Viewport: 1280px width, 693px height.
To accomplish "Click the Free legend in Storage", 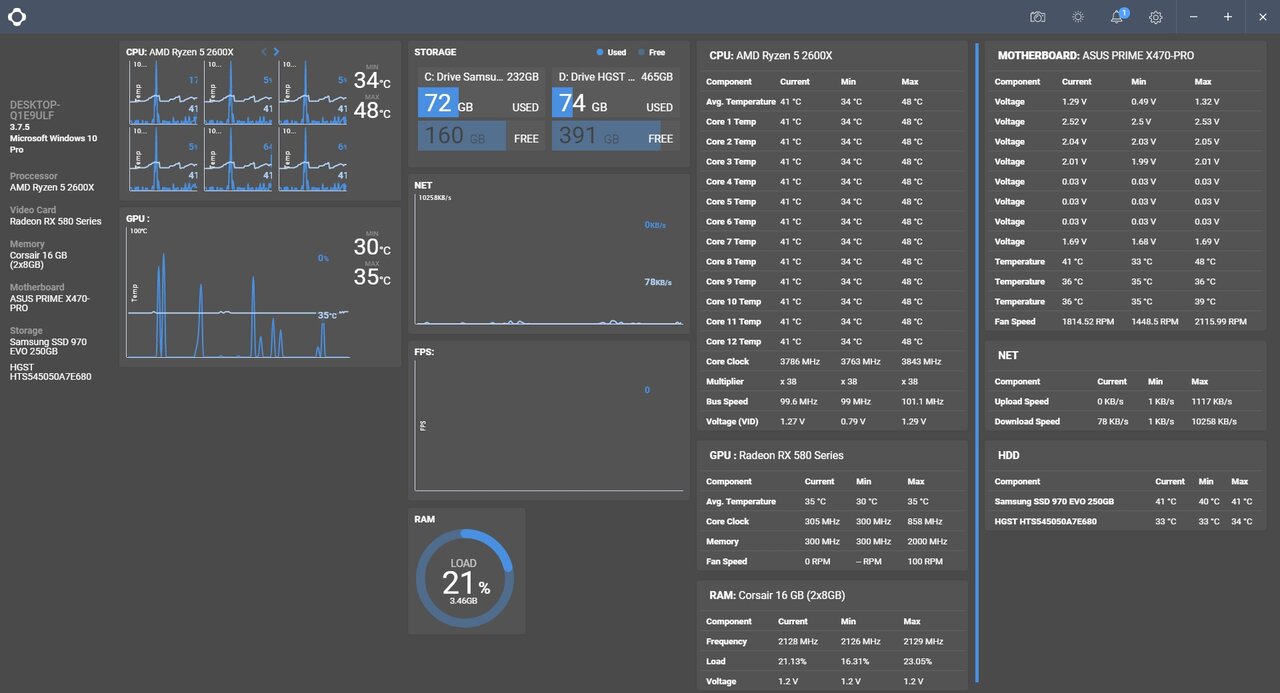I will click(652, 52).
